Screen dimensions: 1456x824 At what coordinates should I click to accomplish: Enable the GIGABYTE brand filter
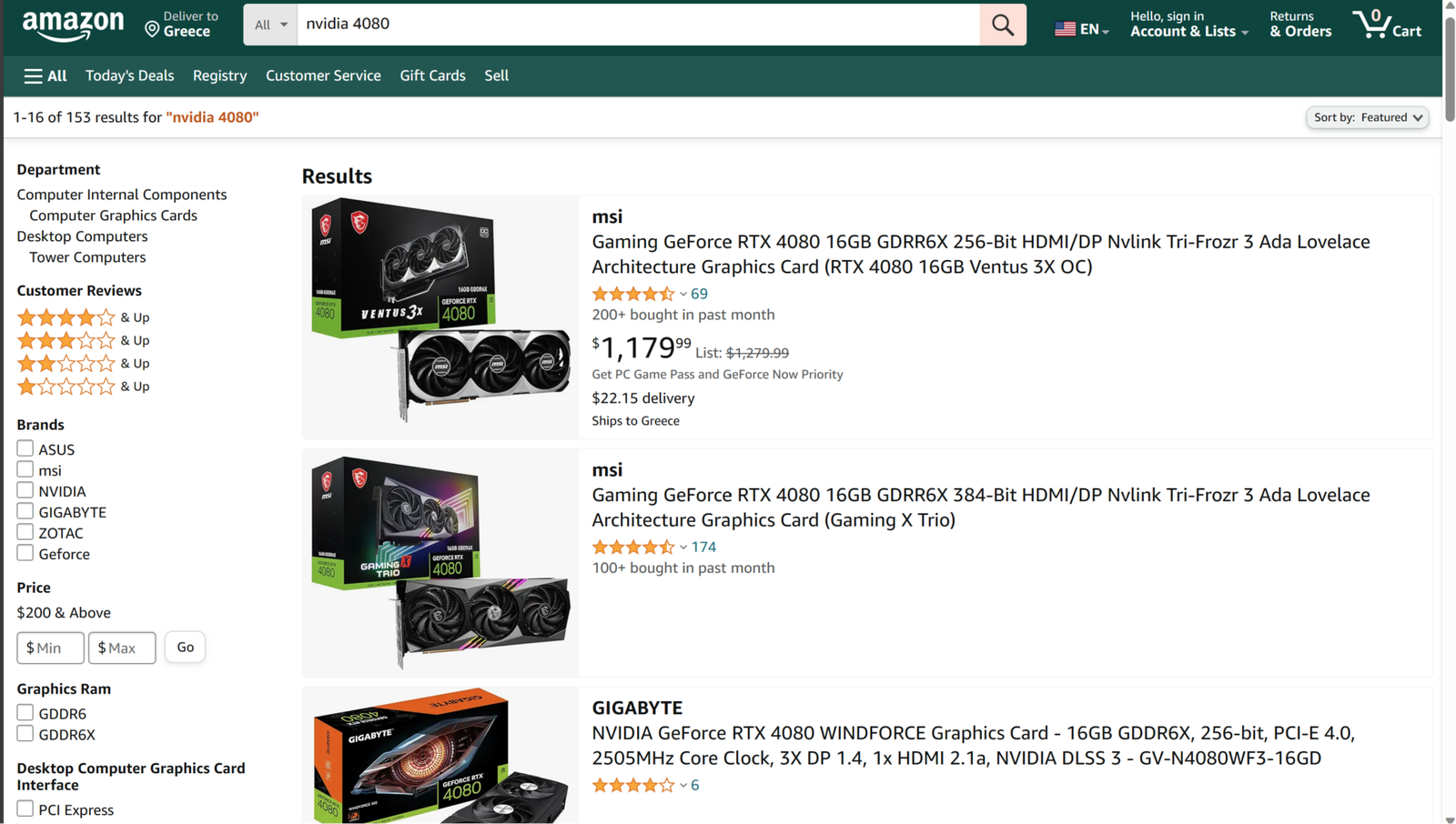tap(25, 511)
